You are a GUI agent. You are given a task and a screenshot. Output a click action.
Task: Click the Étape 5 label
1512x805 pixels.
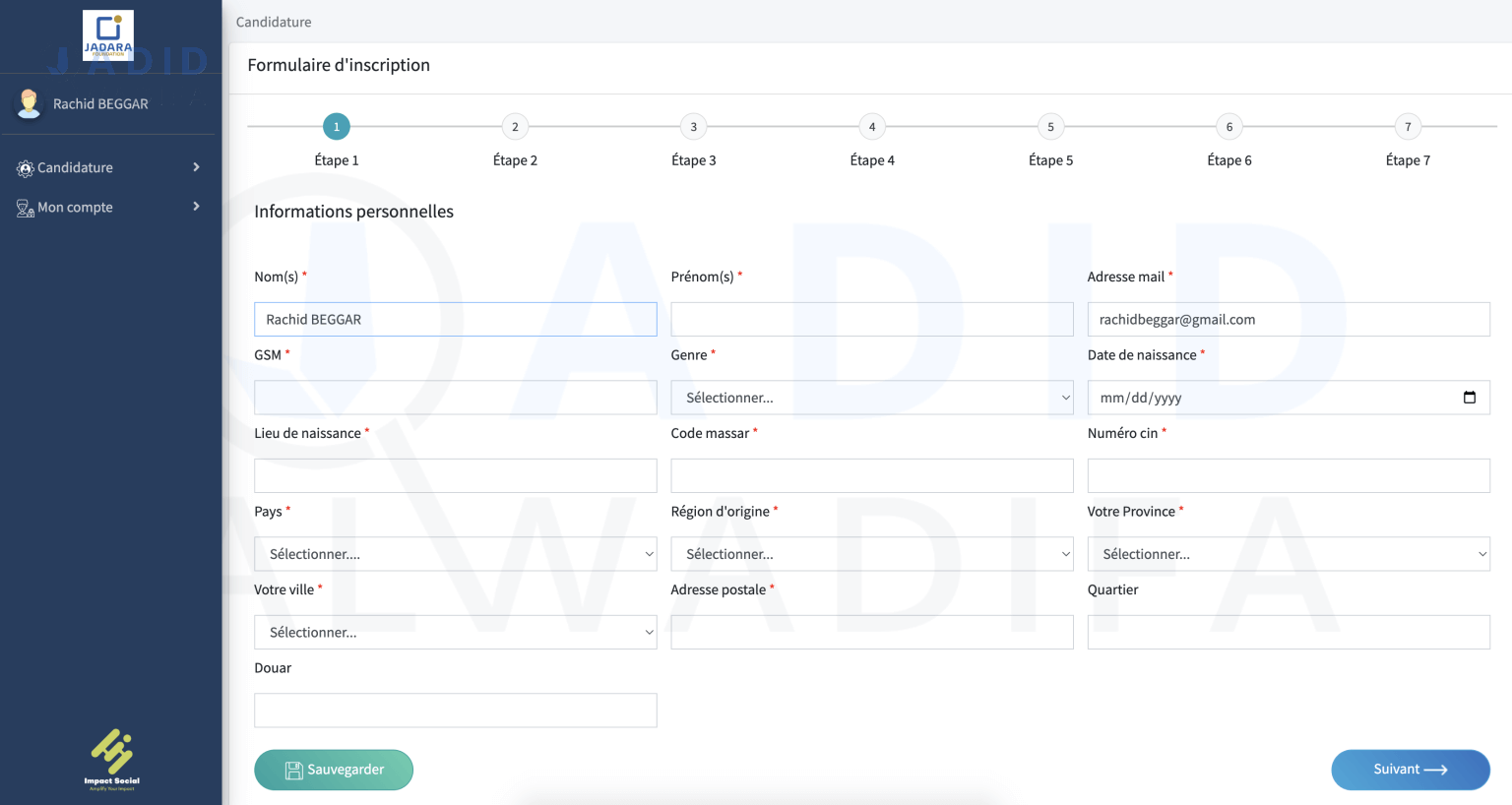(1050, 160)
